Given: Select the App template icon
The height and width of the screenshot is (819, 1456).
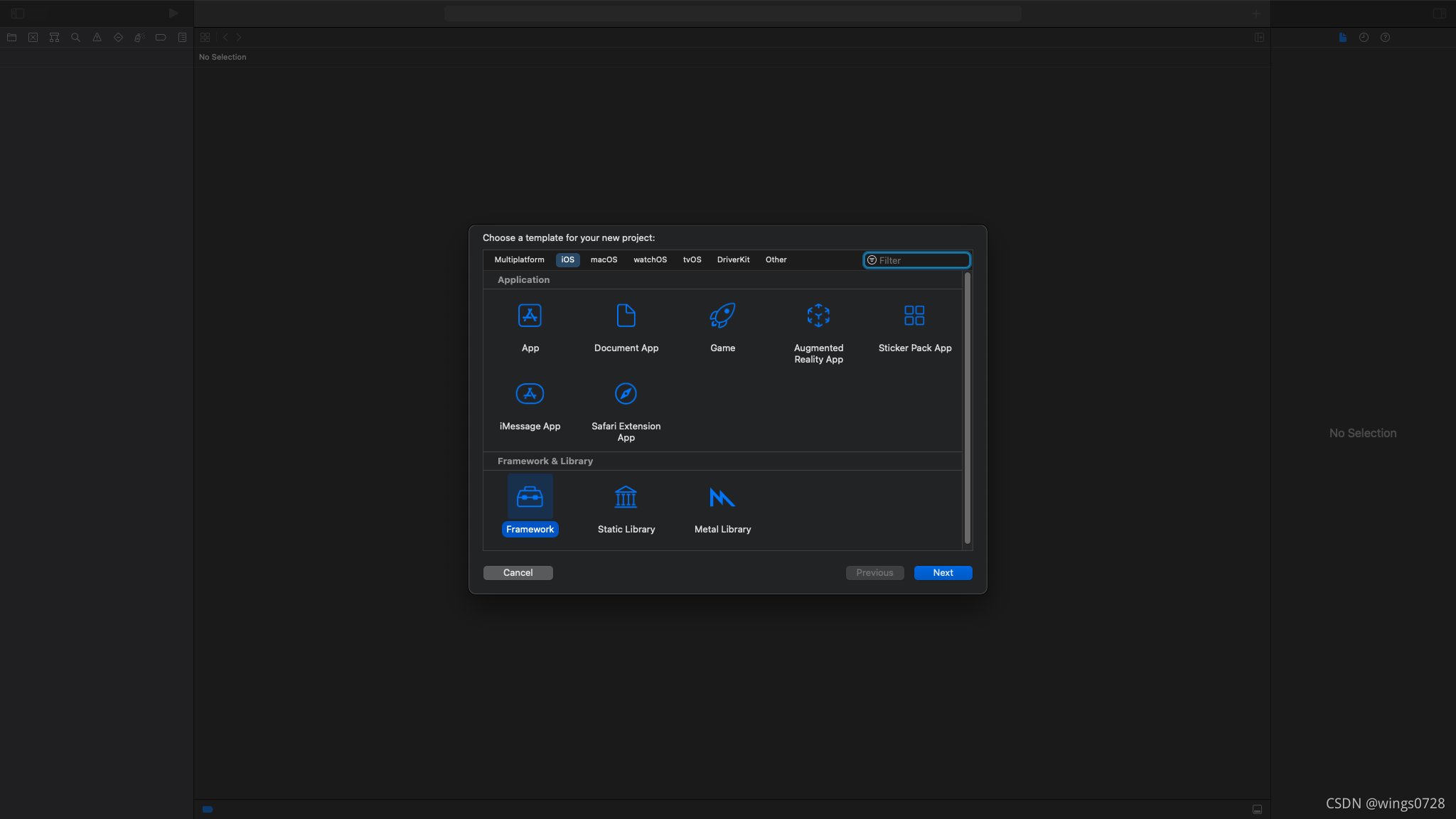Looking at the screenshot, I should [x=529, y=315].
